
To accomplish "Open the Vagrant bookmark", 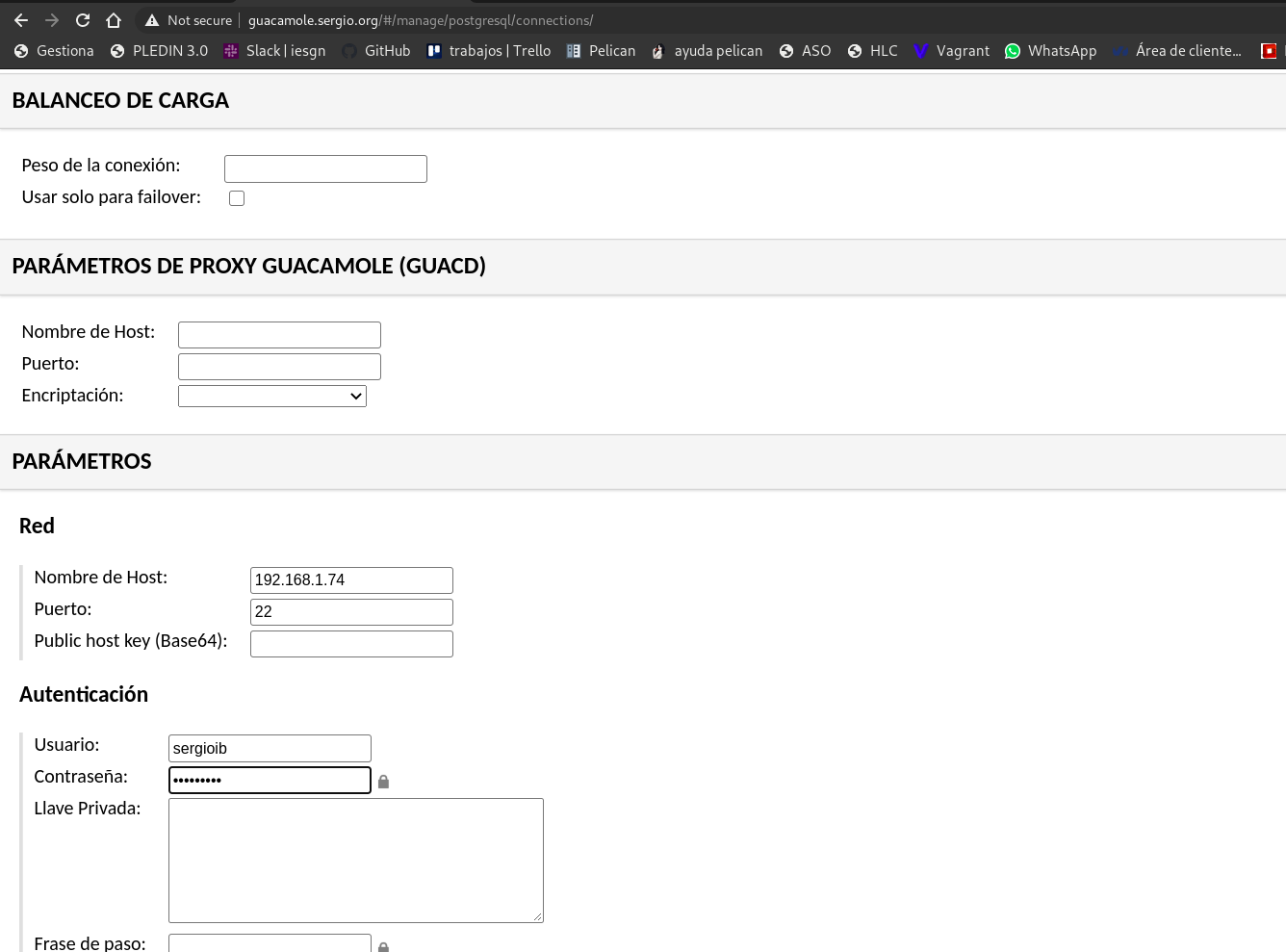I will [x=951, y=51].
